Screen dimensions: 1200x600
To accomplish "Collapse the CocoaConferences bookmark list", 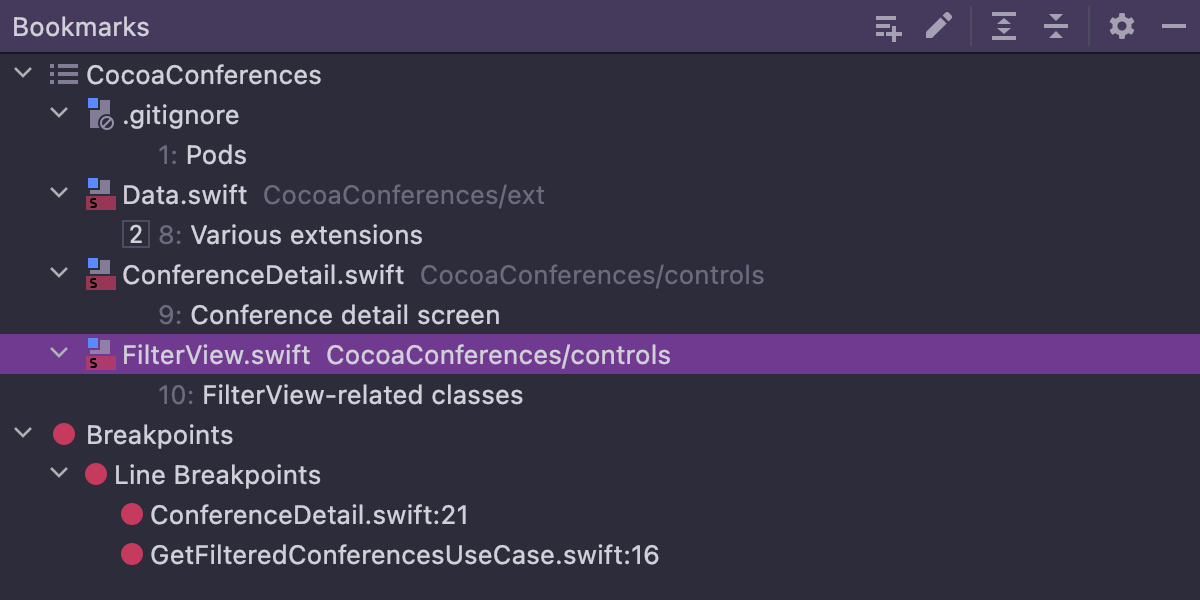I will [x=24, y=75].
